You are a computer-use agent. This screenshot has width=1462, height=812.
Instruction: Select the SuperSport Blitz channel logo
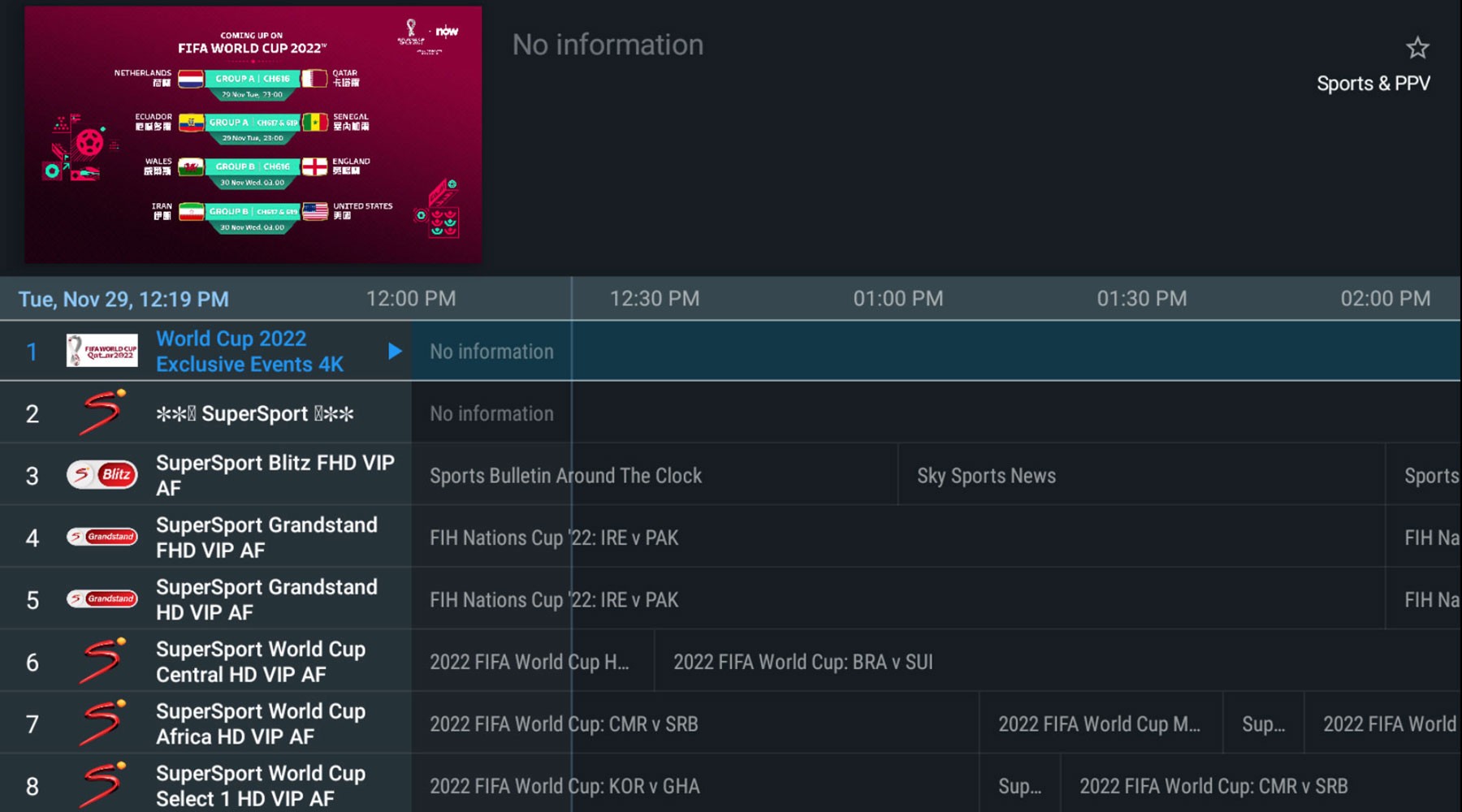tap(102, 475)
